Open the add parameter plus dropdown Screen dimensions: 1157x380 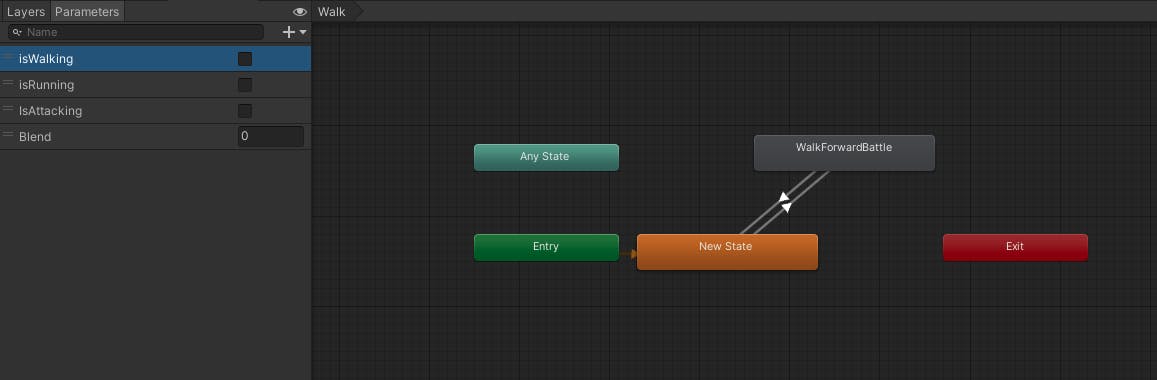pos(295,32)
